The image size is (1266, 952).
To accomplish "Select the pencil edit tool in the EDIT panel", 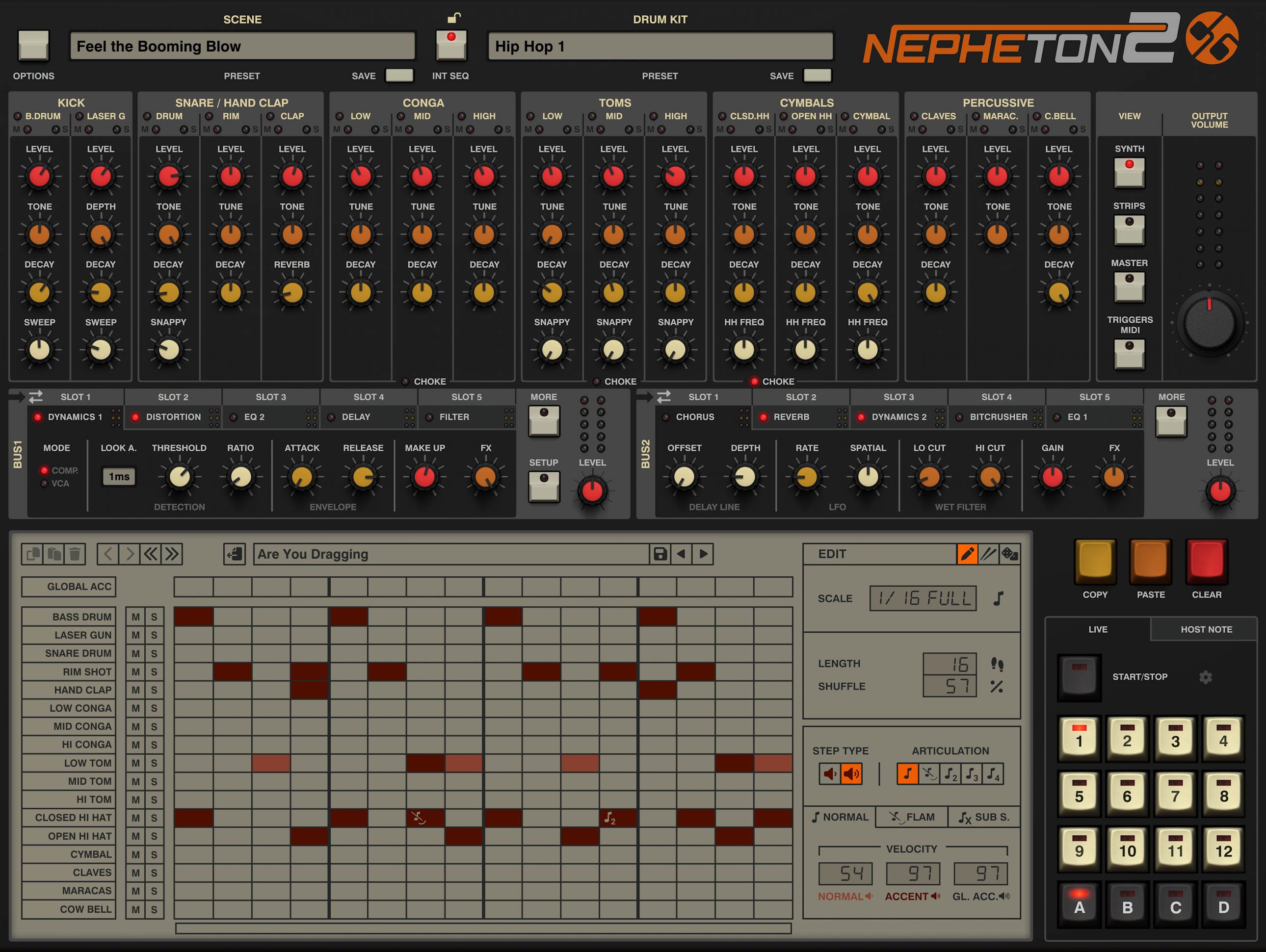I will pos(967,554).
